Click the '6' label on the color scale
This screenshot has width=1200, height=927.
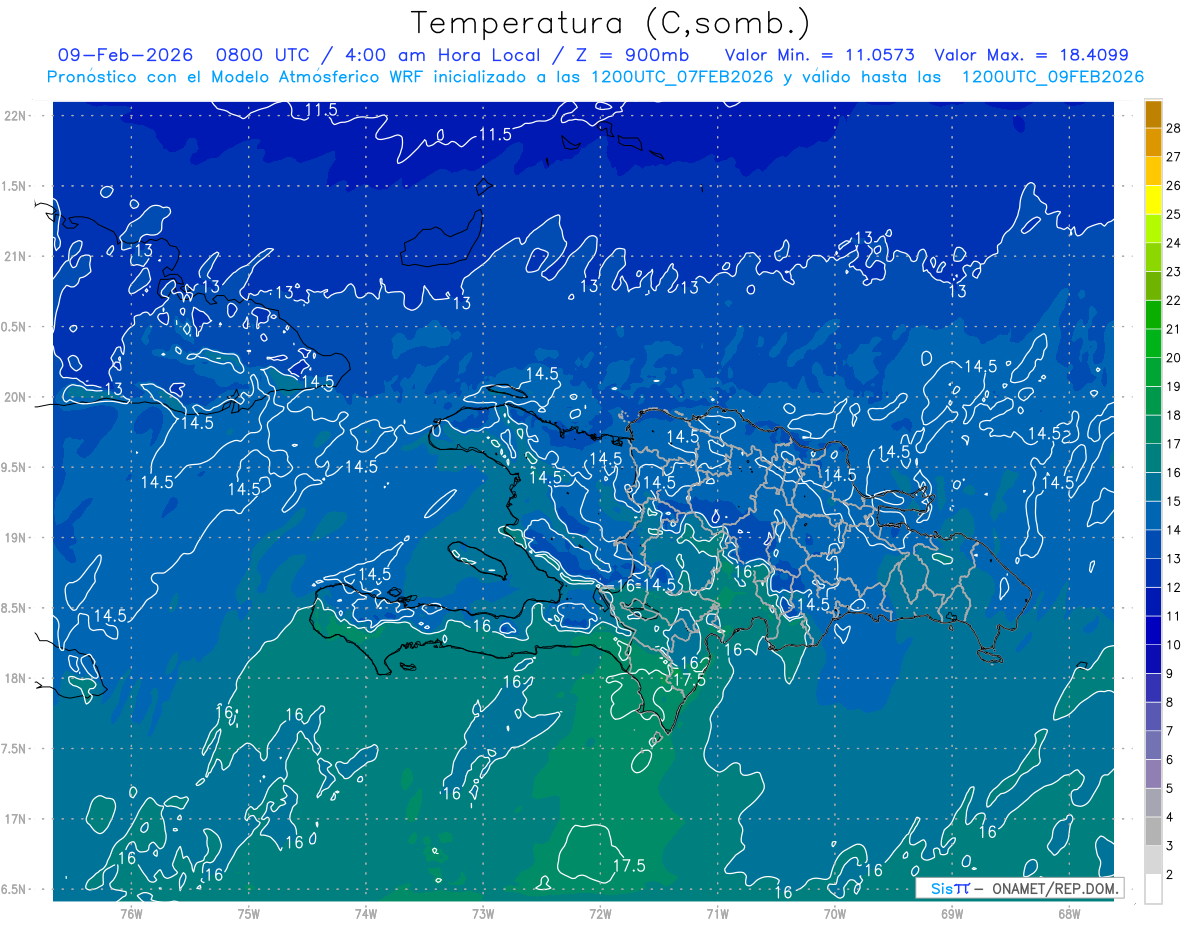(1169, 760)
